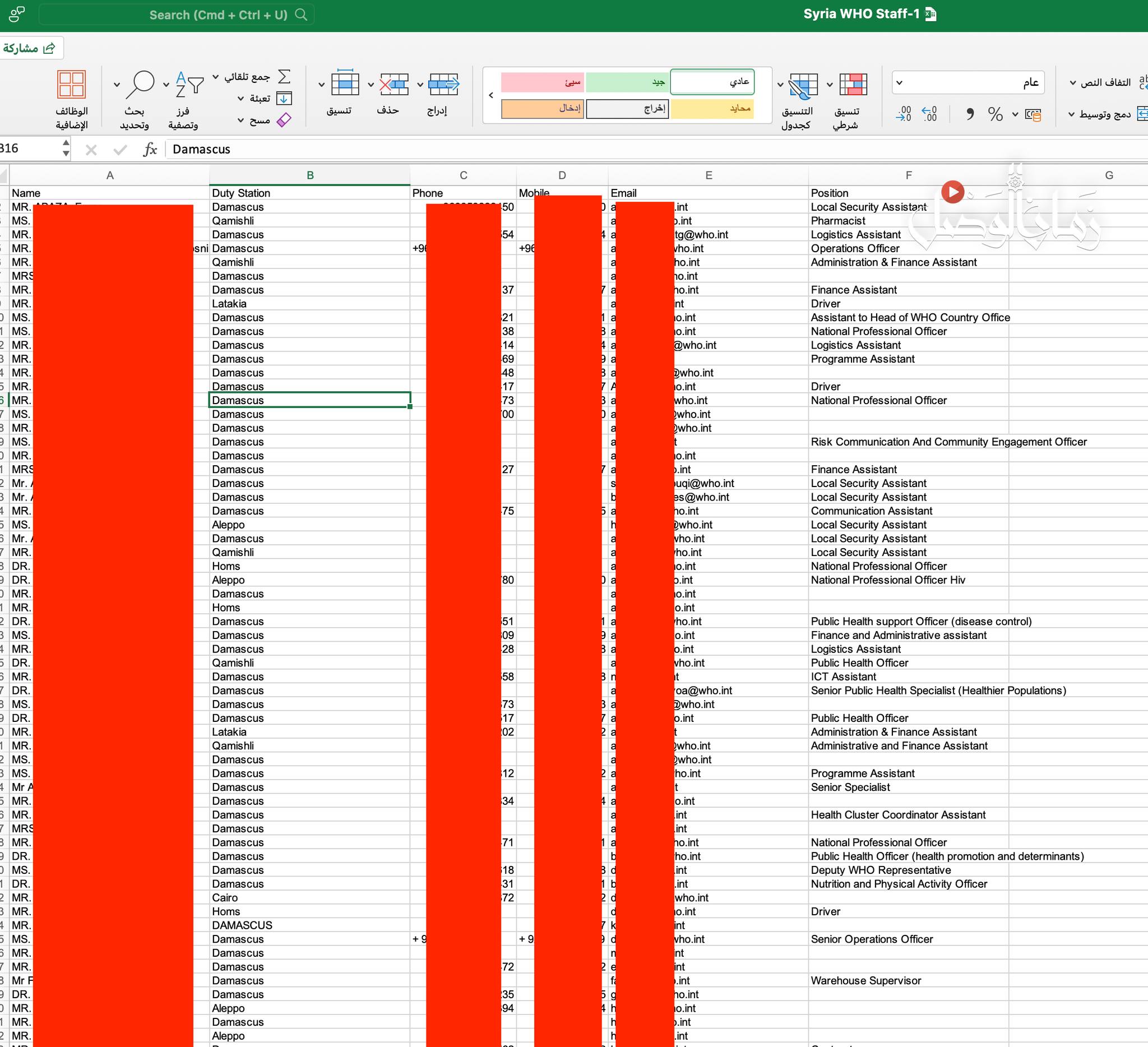Click the Delete (حذف) cells icon

394,84
